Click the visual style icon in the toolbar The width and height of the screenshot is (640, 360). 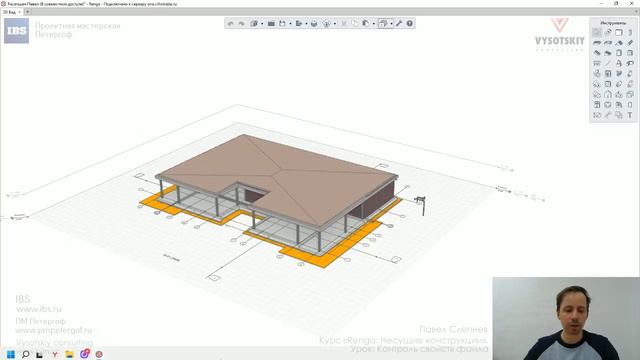point(327,24)
